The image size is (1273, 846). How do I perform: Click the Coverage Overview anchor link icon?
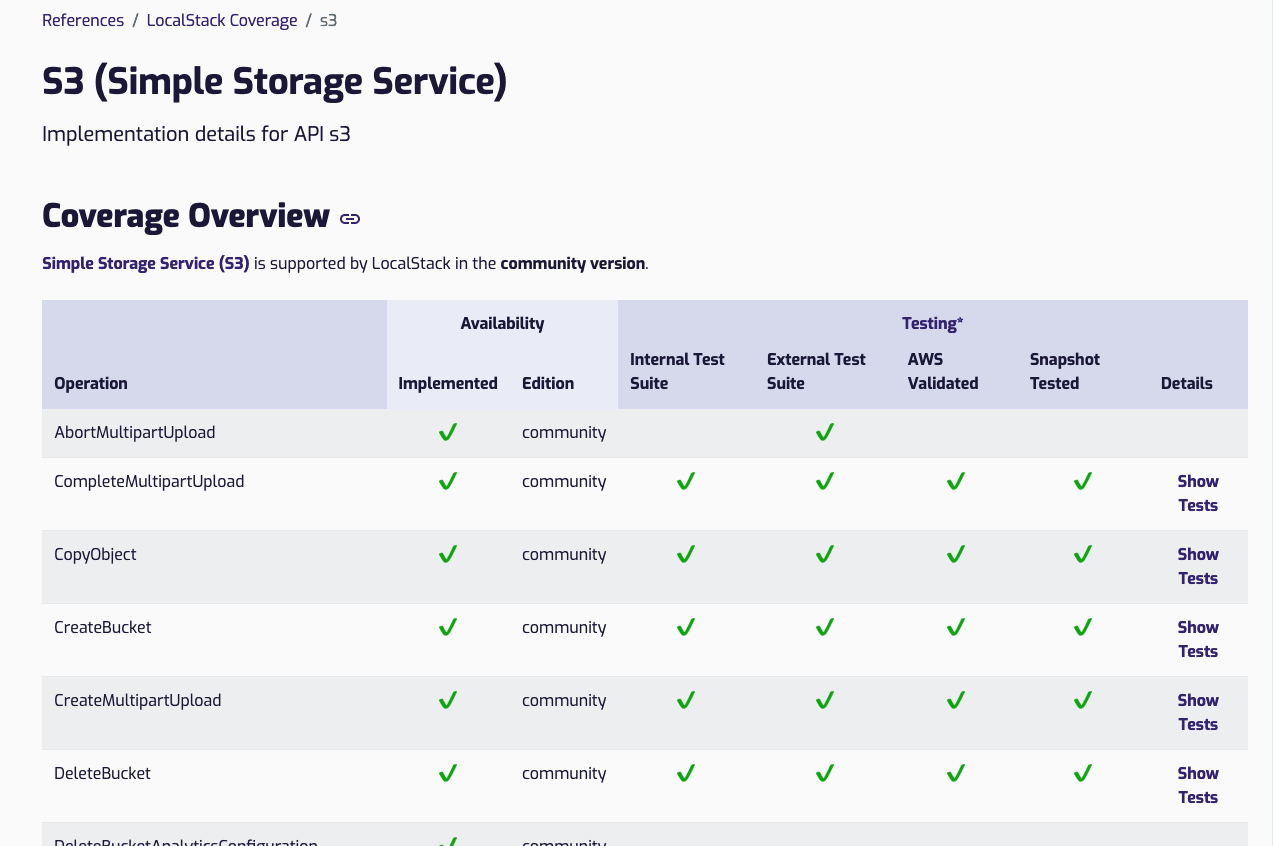(349, 218)
